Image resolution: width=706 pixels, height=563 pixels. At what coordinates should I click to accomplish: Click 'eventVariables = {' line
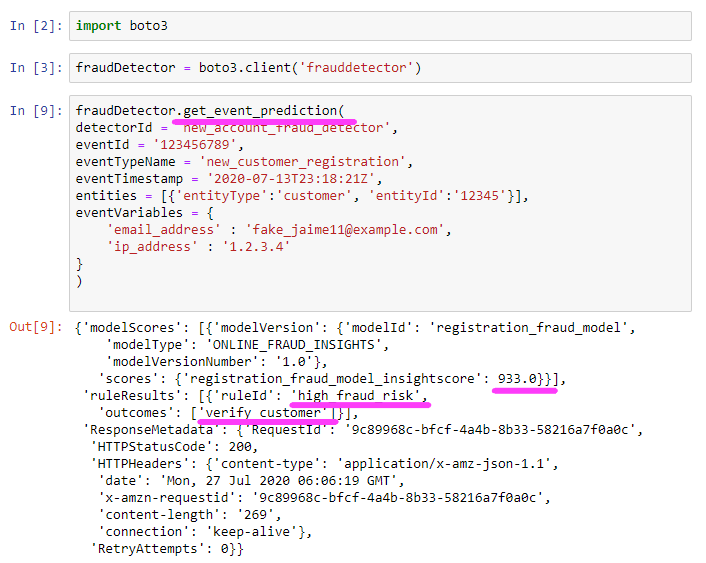145,213
